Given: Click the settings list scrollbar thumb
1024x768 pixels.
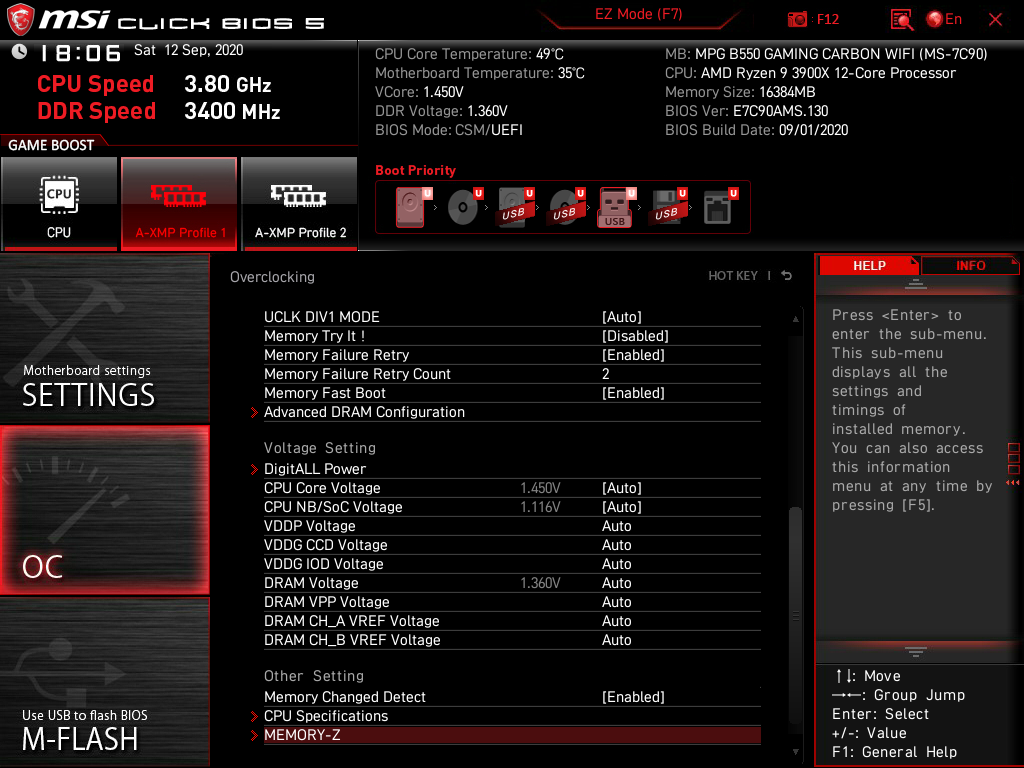Looking at the screenshot, I should (795, 614).
